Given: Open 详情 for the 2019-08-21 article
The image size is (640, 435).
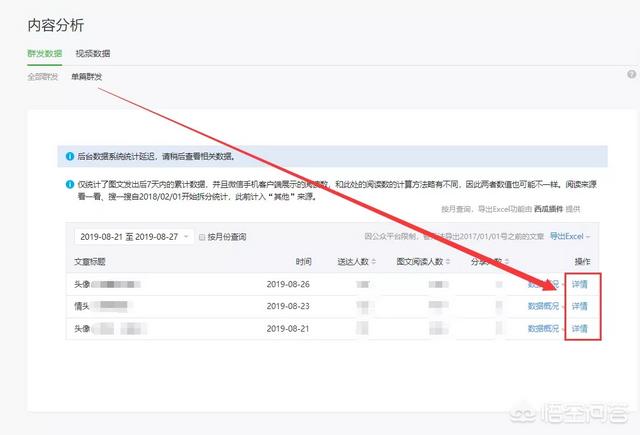Looking at the screenshot, I should tap(579, 328).
